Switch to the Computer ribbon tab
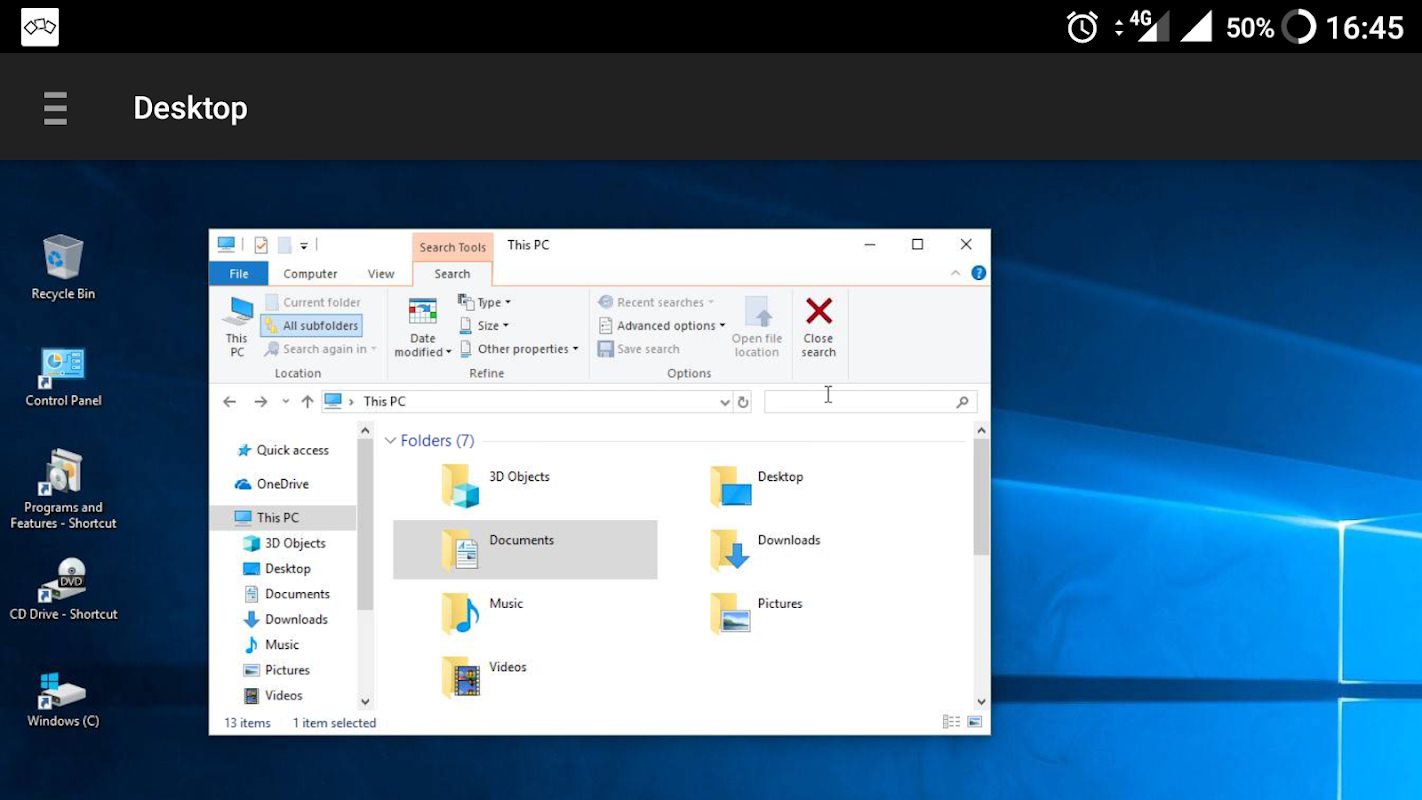 (x=310, y=274)
